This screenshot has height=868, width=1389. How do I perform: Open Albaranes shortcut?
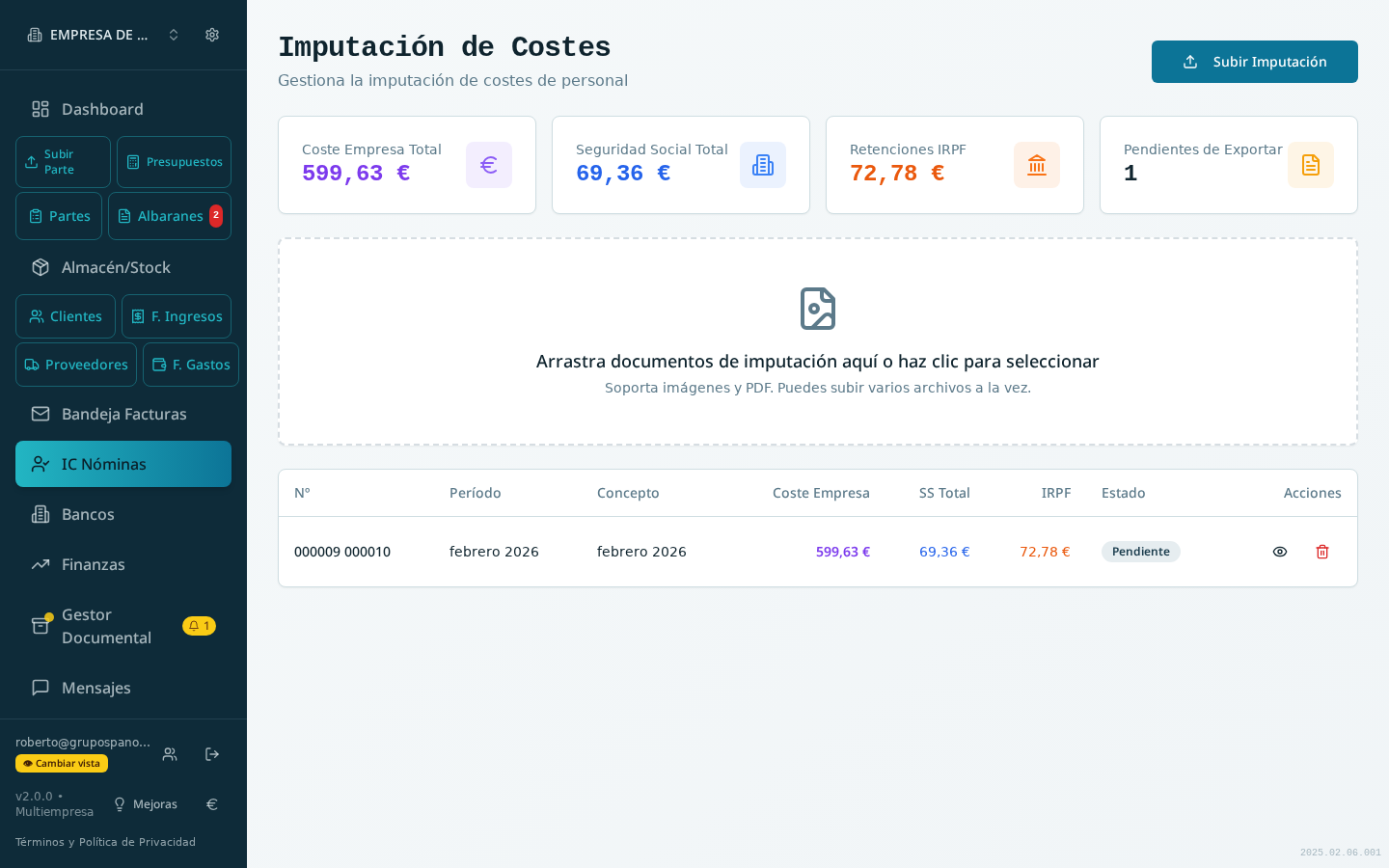tap(170, 216)
